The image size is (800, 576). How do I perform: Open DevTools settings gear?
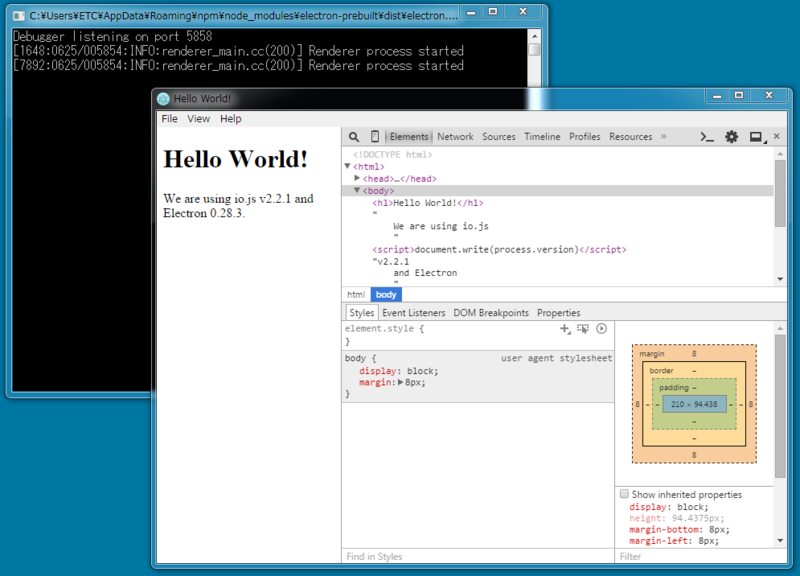pos(732,137)
